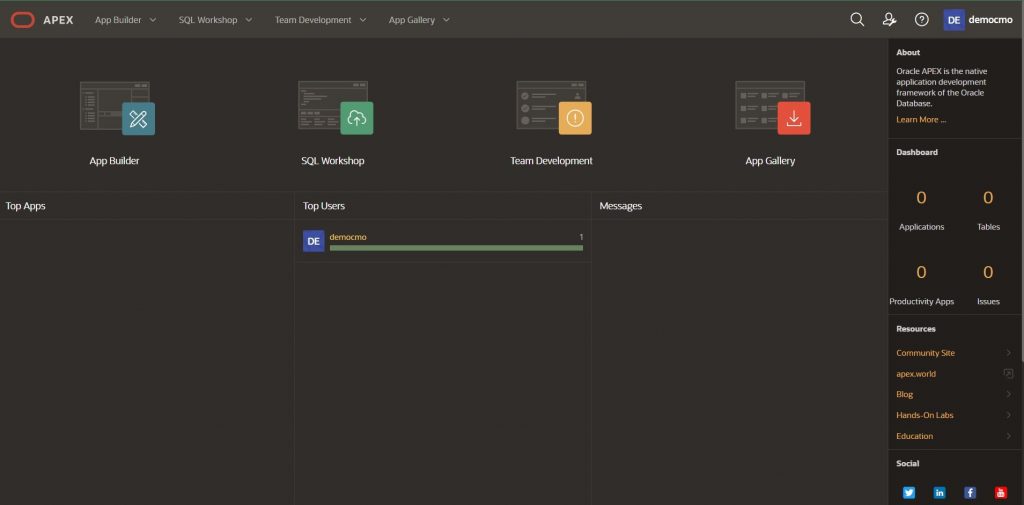The width and height of the screenshot is (1024, 505).
Task: Click the APEX header text
Action: pos(58,20)
